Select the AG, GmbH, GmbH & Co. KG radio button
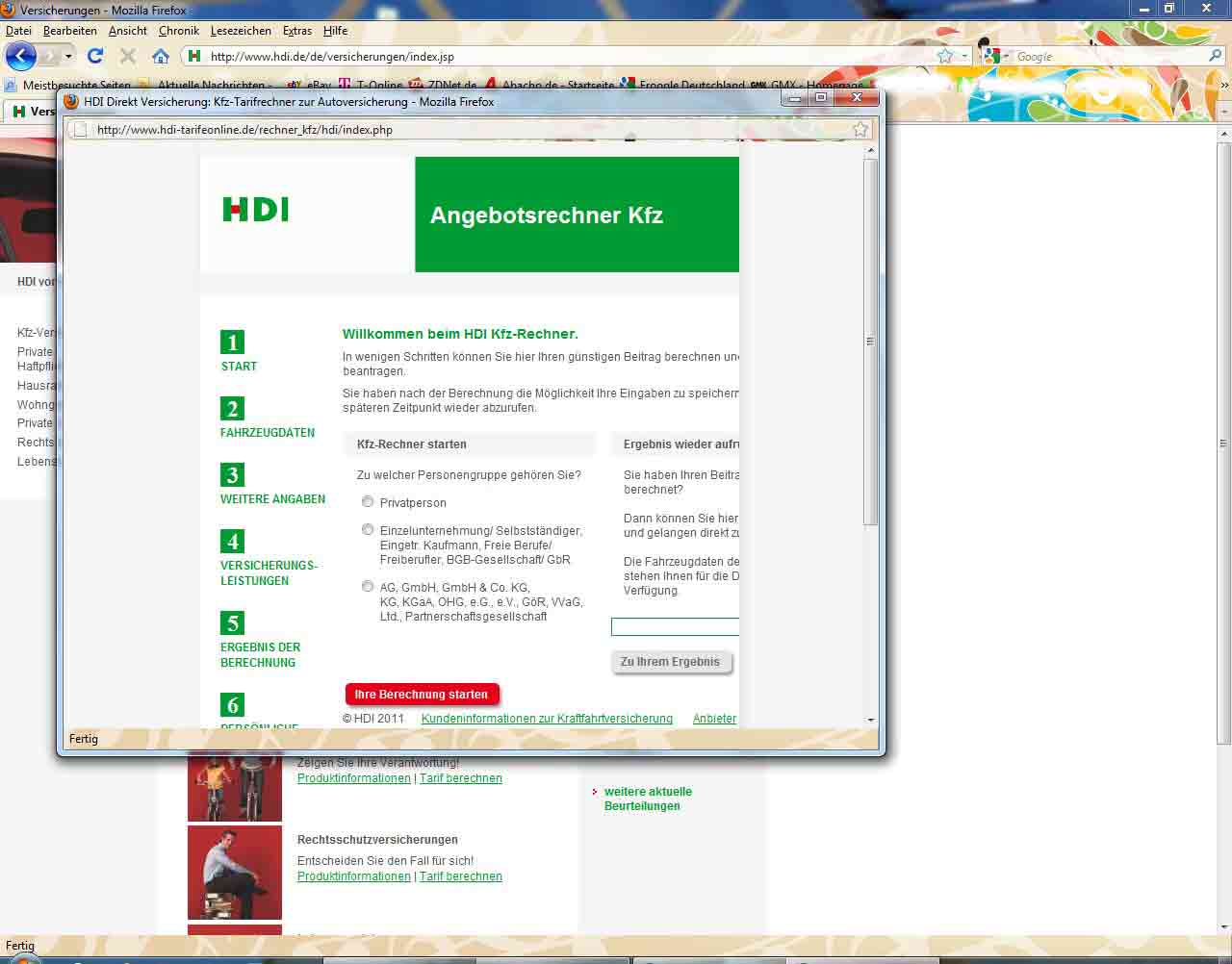The height and width of the screenshot is (964, 1232). [x=368, y=586]
